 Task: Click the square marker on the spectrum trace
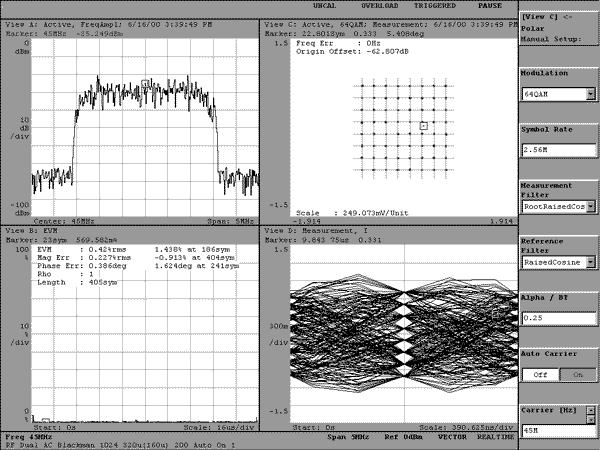pos(145,83)
